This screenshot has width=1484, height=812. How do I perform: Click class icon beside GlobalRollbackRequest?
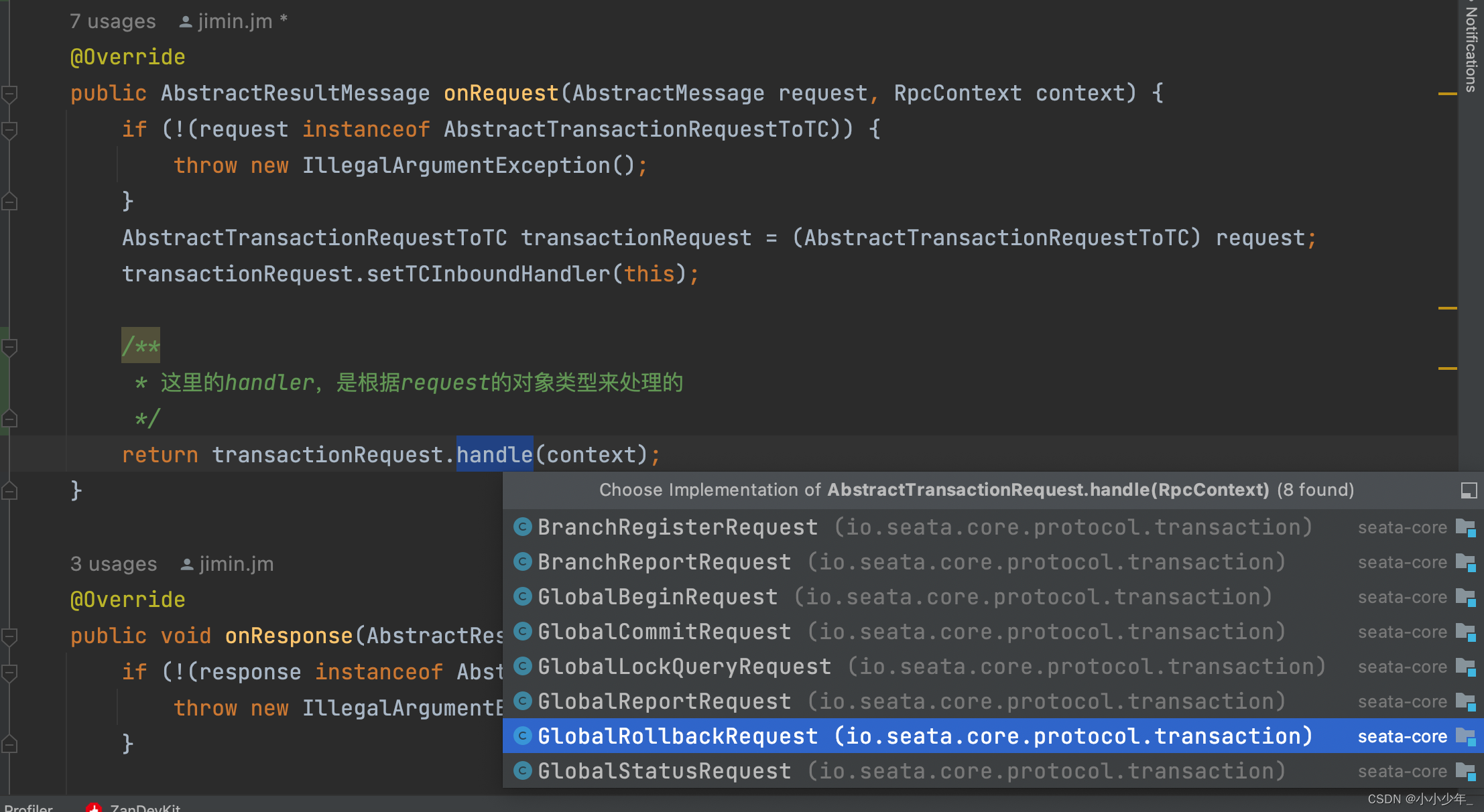pyautogui.click(x=522, y=736)
